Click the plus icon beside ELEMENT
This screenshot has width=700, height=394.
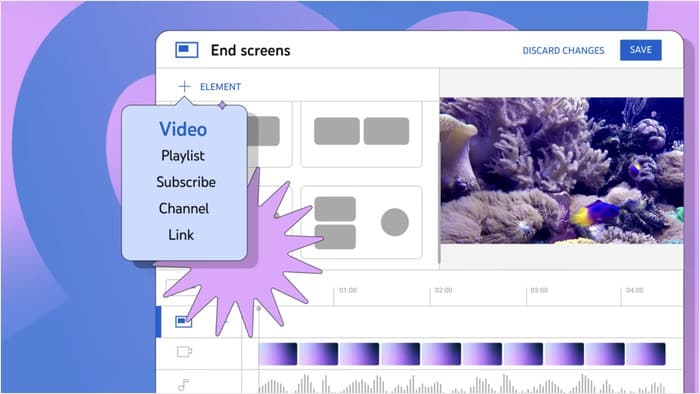click(x=184, y=86)
